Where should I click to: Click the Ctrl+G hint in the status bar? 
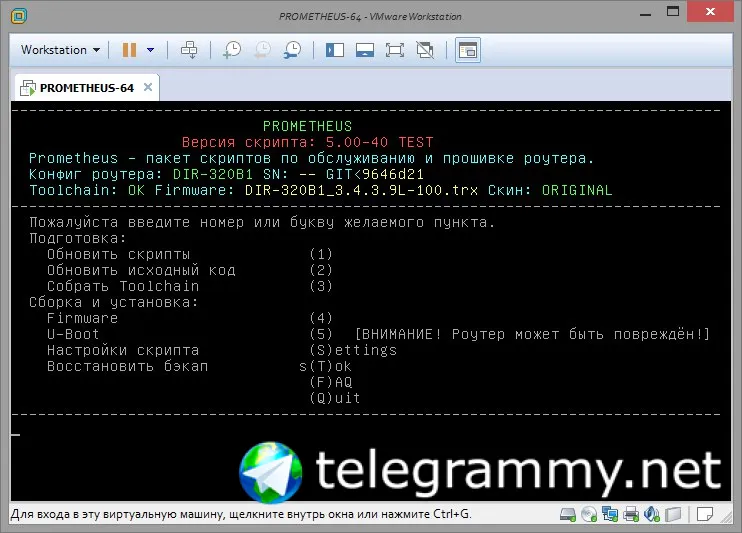452,514
